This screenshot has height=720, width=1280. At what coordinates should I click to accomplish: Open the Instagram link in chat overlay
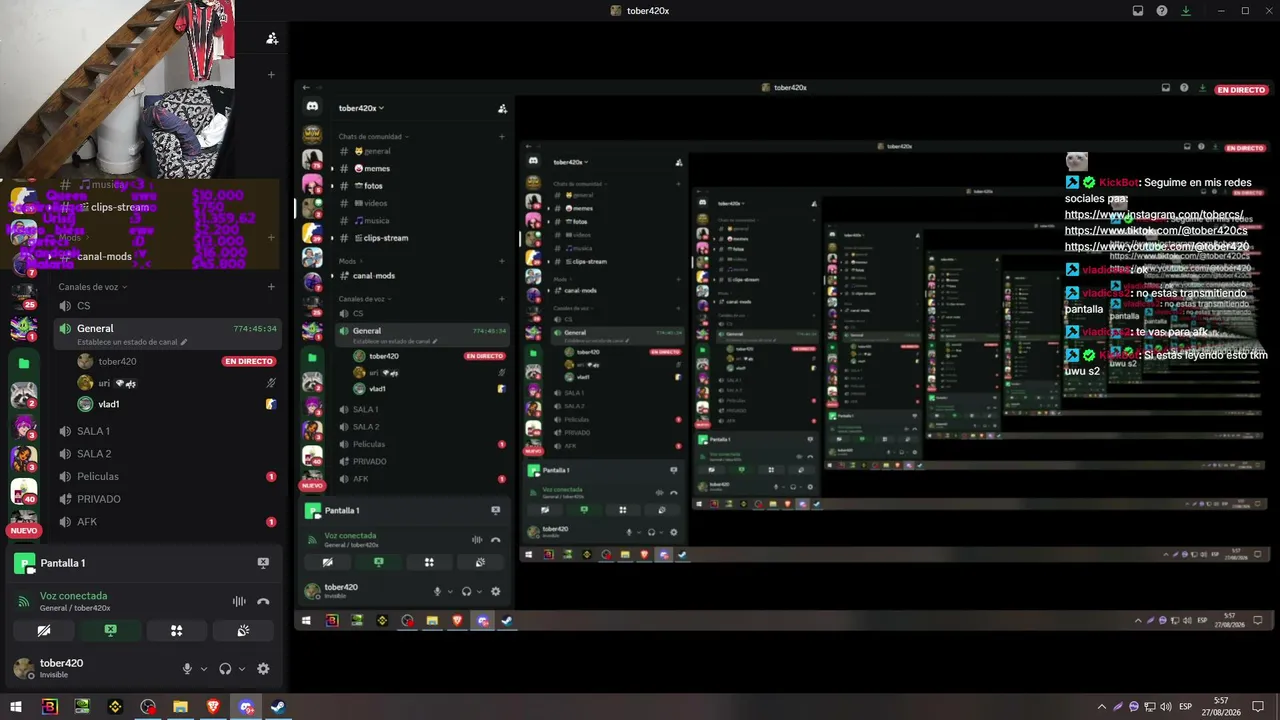tap(1154, 215)
